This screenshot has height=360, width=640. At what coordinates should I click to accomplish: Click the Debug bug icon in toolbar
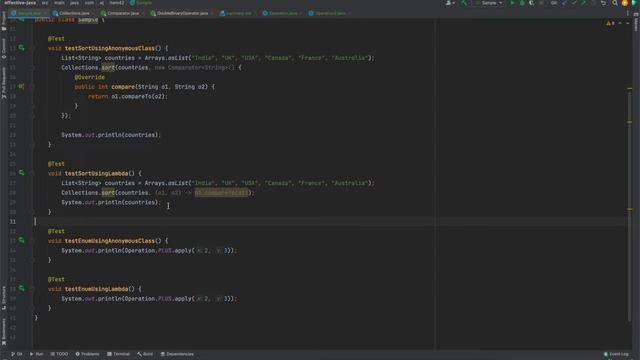click(x=522, y=3)
